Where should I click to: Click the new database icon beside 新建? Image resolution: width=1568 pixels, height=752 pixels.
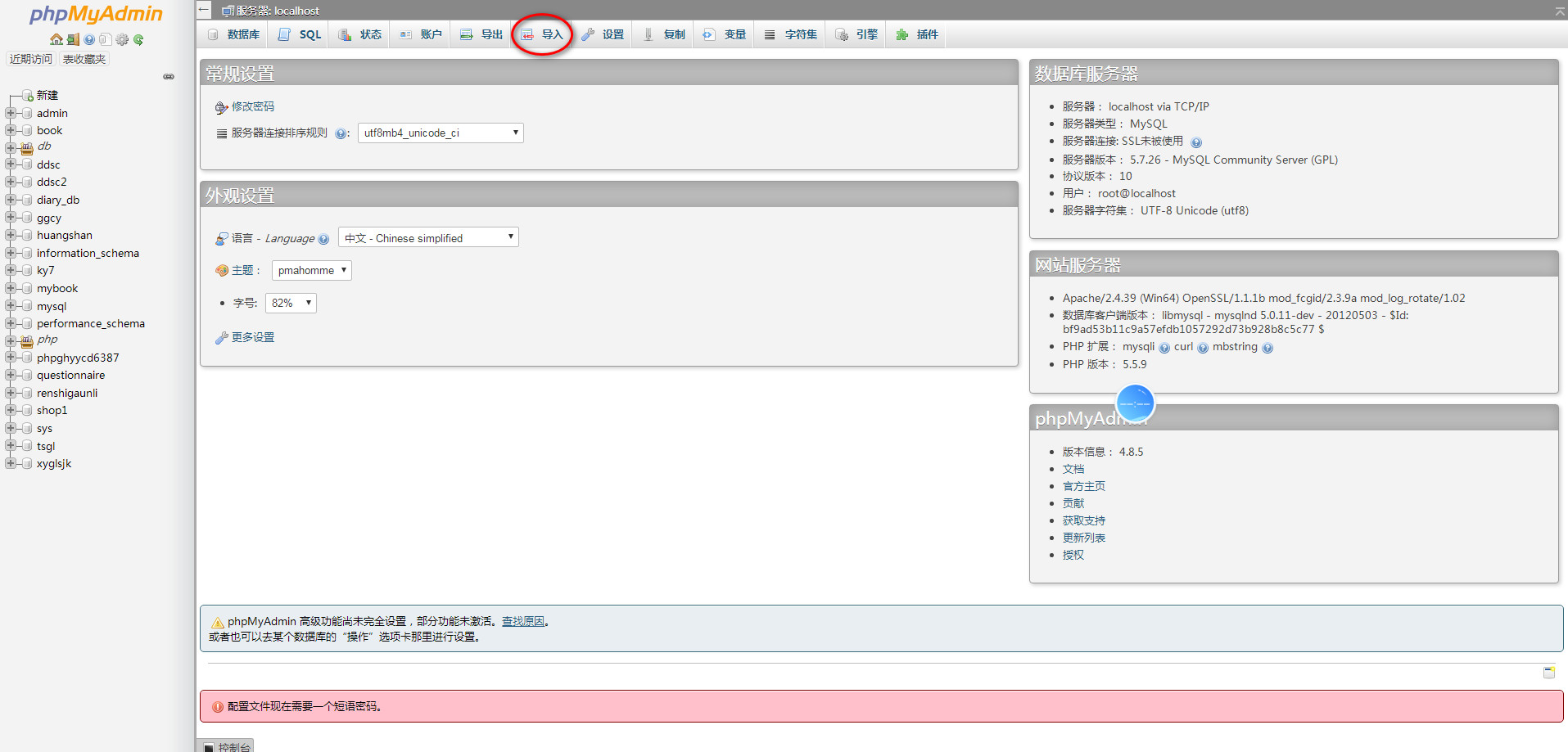click(x=28, y=96)
